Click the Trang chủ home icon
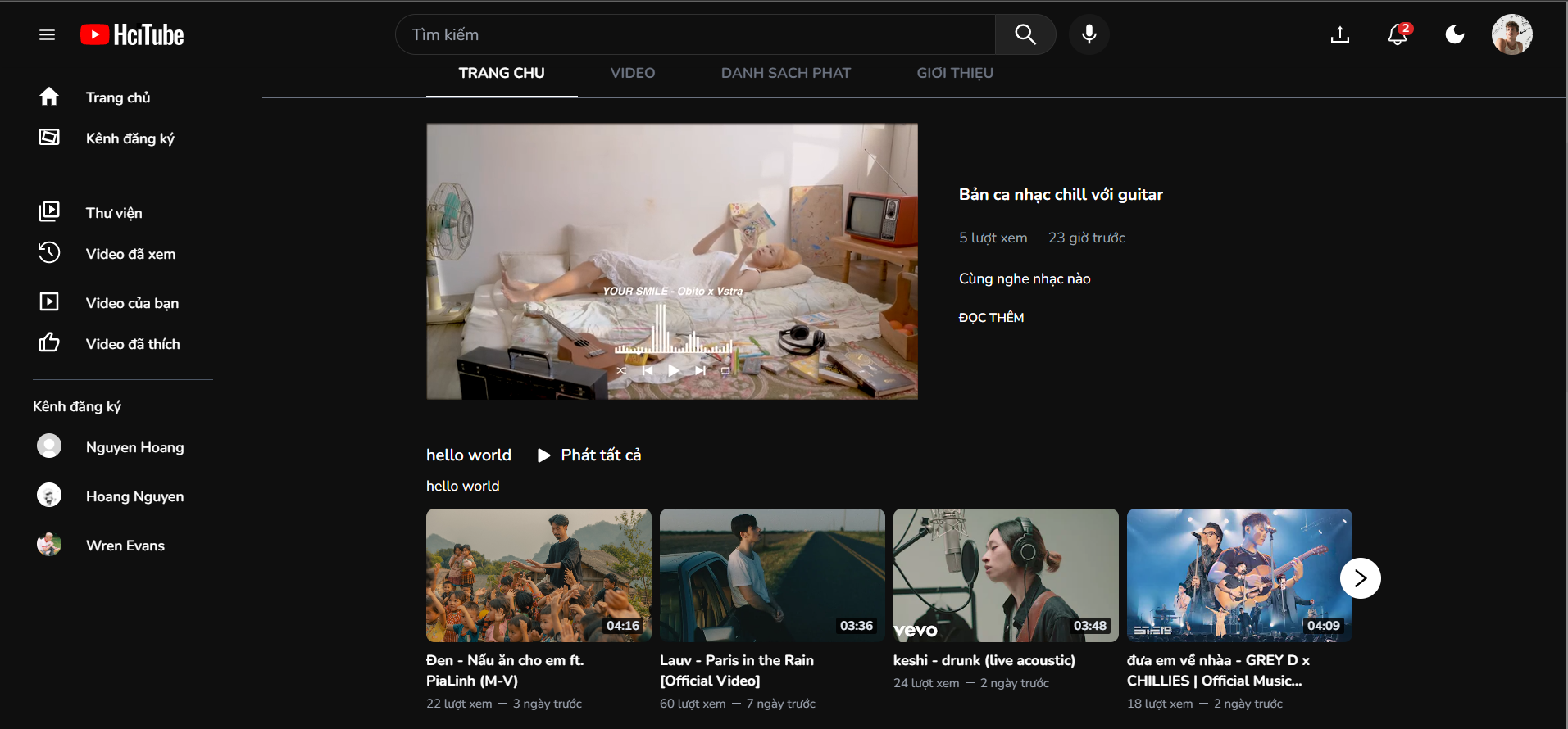Screen dimensions: 1568x729 (x=49, y=97)
